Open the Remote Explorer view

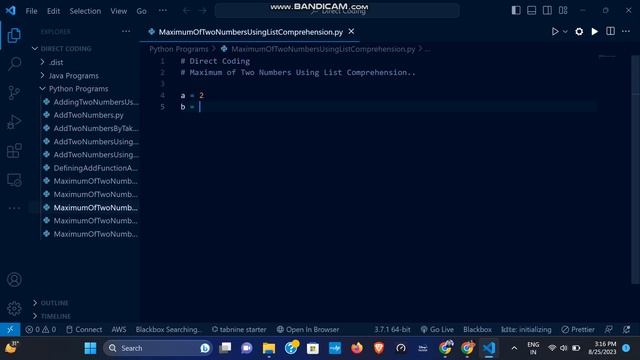[14, 180]
